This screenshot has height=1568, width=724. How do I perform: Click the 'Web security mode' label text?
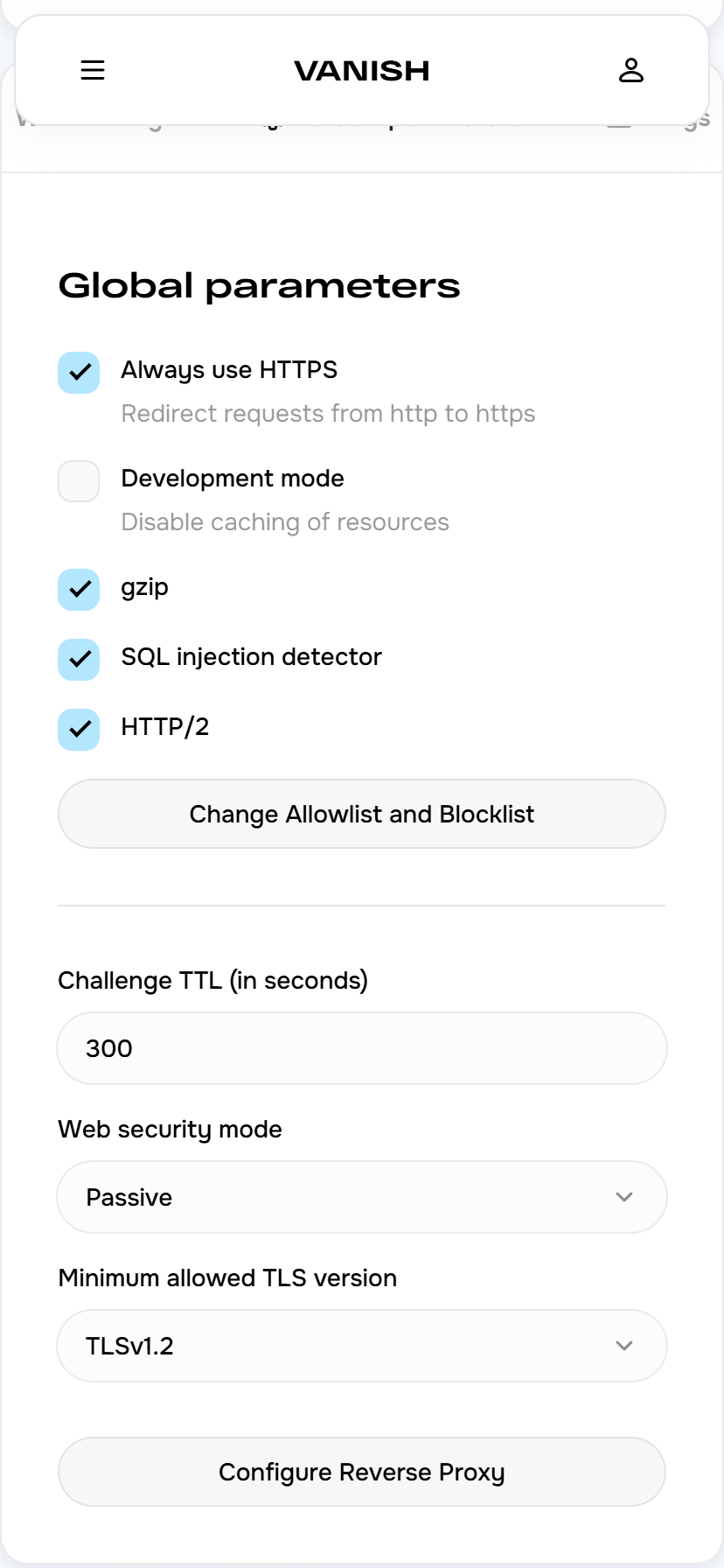tap(170, 1130)
